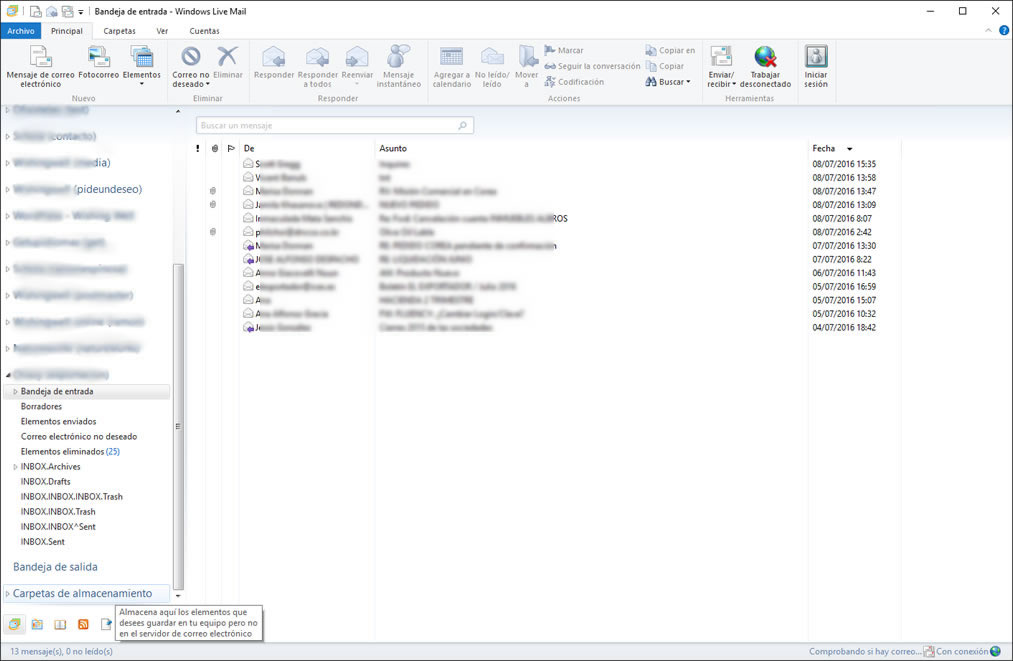
Task: Sort messages by the priority exclamation column
Action: 198,149
